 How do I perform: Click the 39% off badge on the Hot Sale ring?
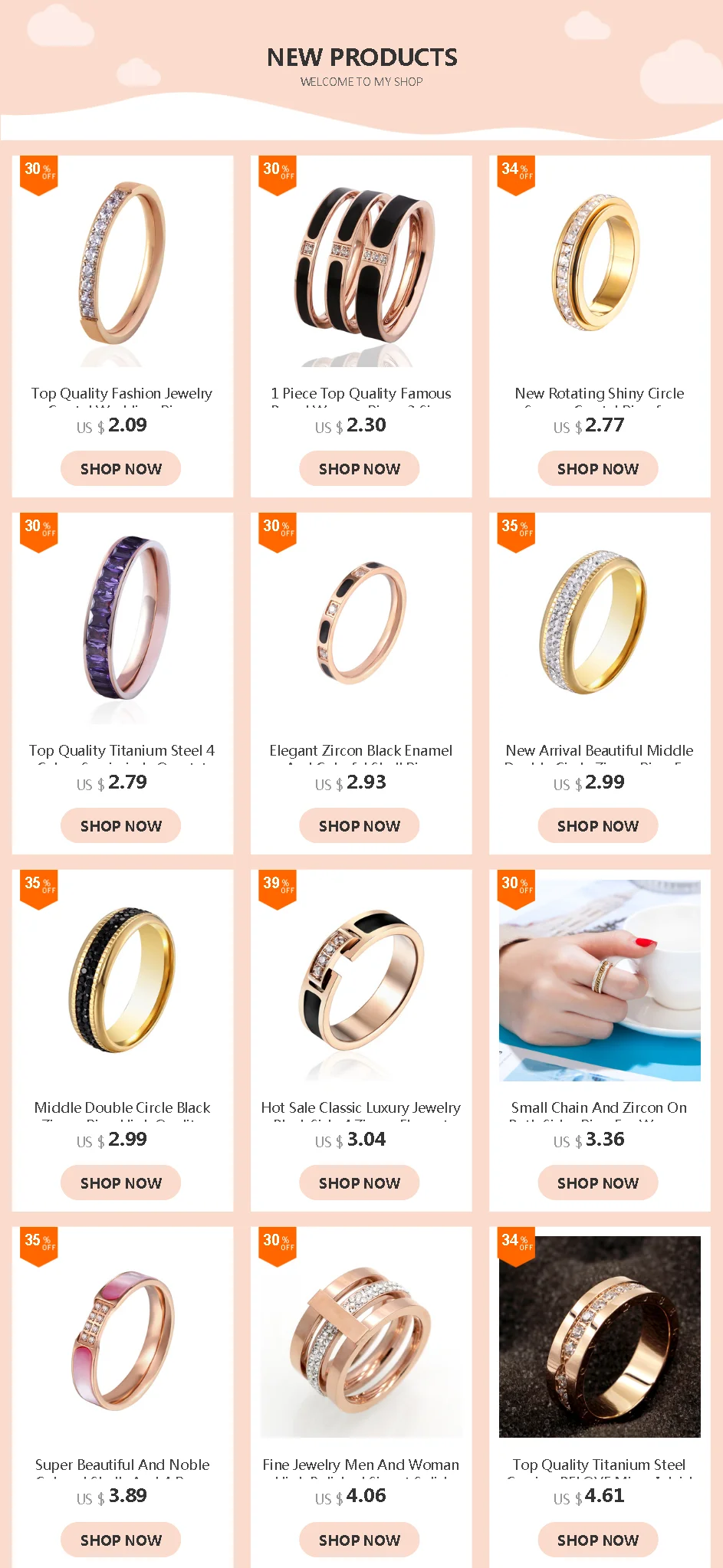coord(278,889)
